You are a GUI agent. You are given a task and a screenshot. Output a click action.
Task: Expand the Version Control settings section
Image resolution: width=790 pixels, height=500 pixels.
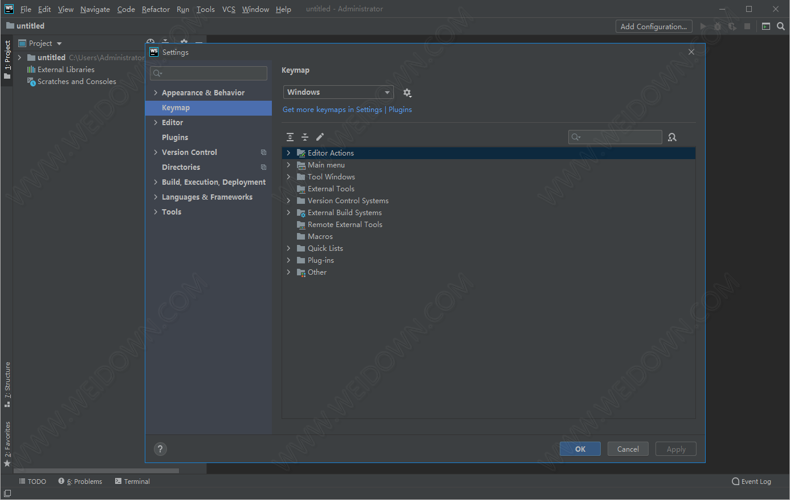[x=156, y=152]
